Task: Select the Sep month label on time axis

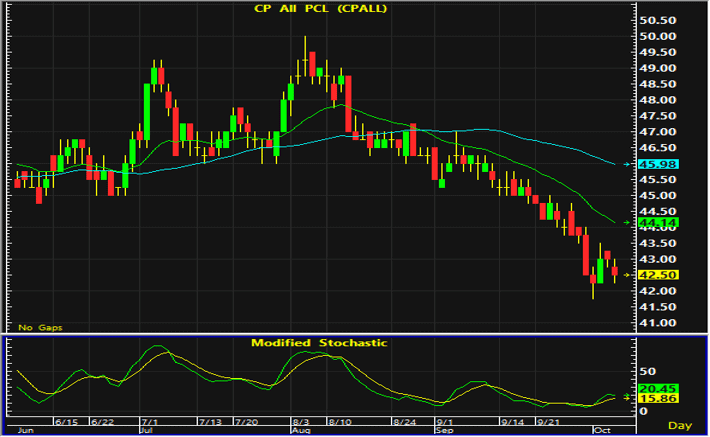Action: tap(444, 430)
